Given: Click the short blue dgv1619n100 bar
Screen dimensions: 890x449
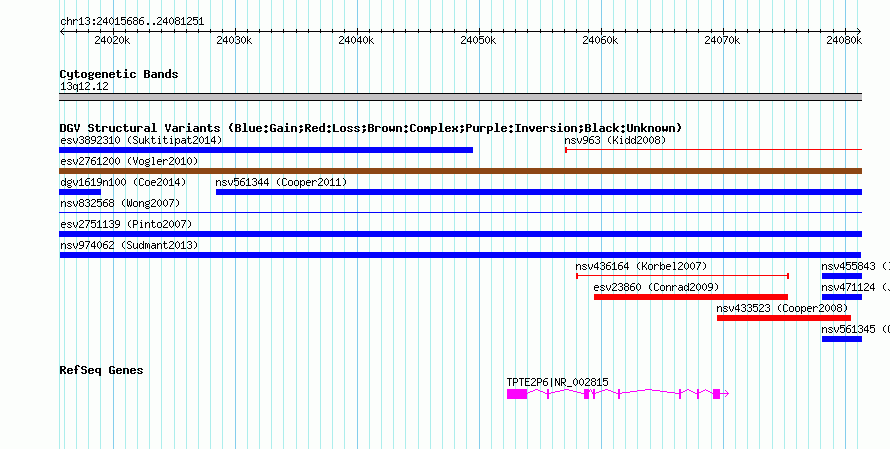Looking at the screenshot, I should 79,192.
